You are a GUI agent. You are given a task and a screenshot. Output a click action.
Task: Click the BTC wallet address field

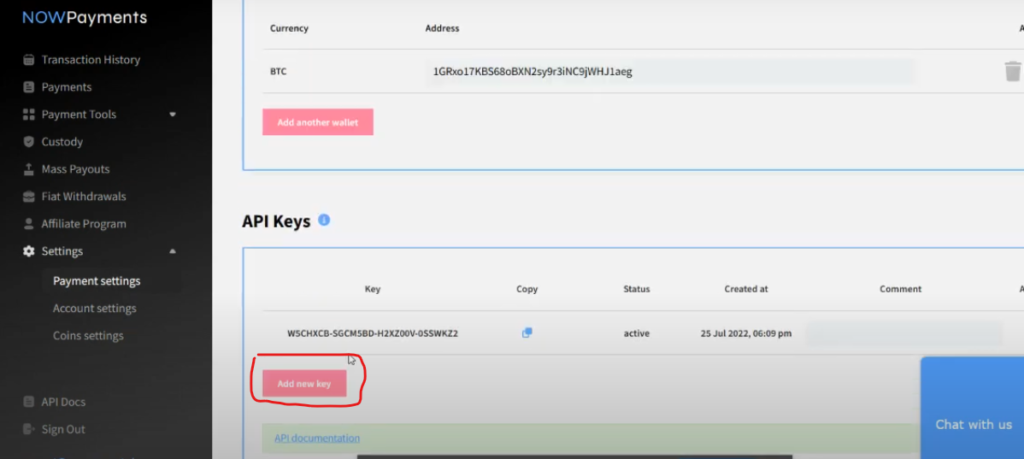668,72
